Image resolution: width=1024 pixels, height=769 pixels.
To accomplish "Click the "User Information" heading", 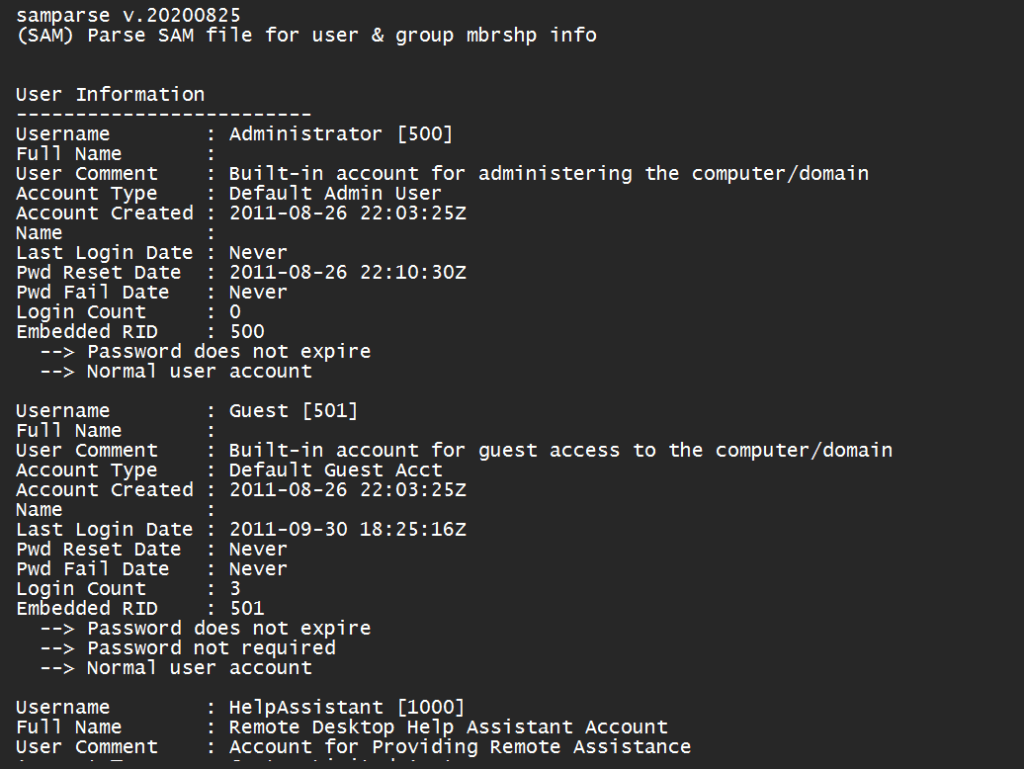I will [110, 94].
